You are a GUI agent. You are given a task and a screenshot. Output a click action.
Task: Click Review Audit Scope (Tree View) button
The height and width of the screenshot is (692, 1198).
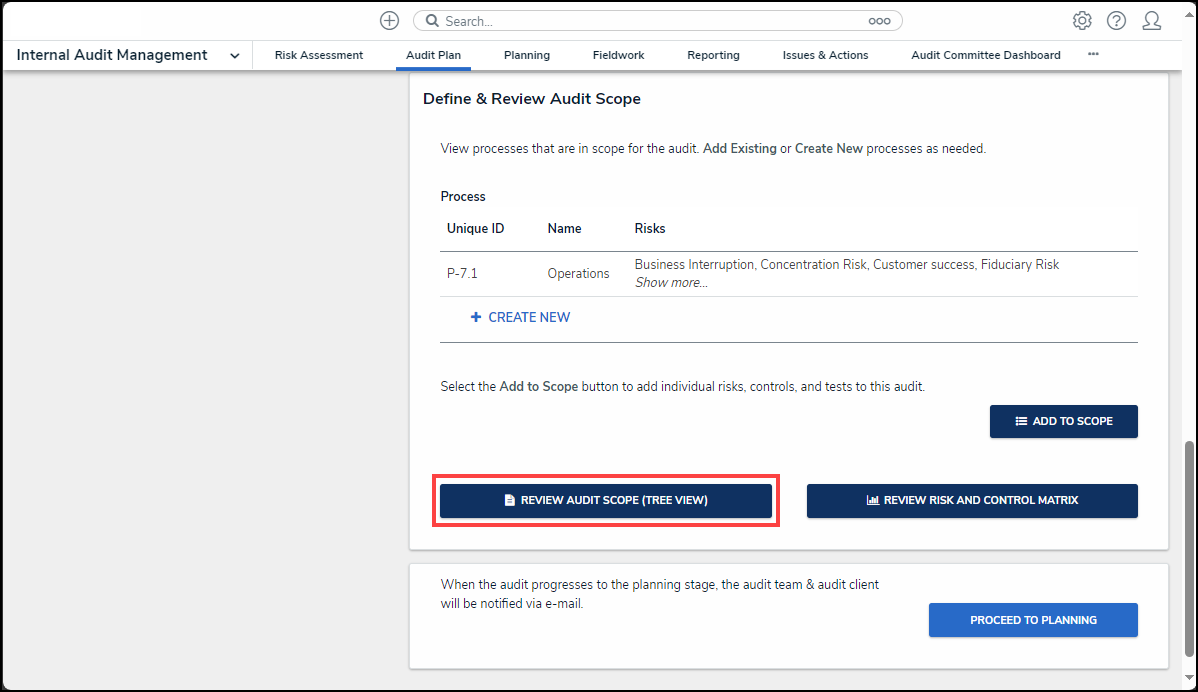[x=606, y=500]
